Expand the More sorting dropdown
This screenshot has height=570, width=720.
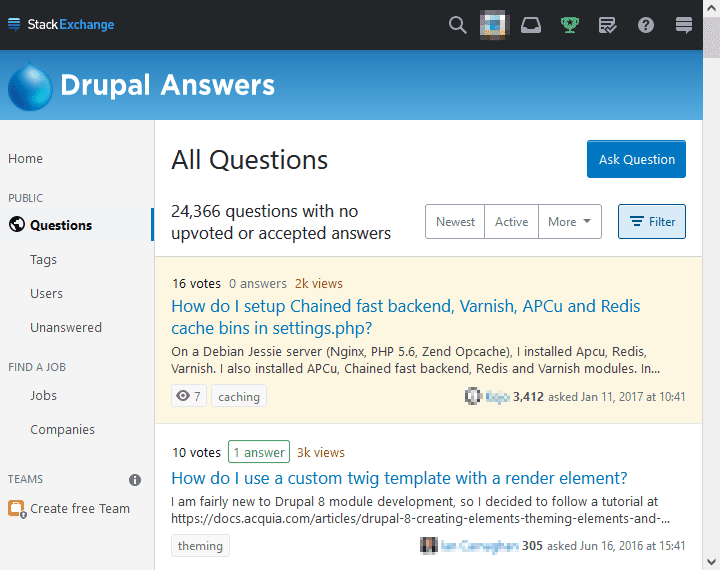569,222
